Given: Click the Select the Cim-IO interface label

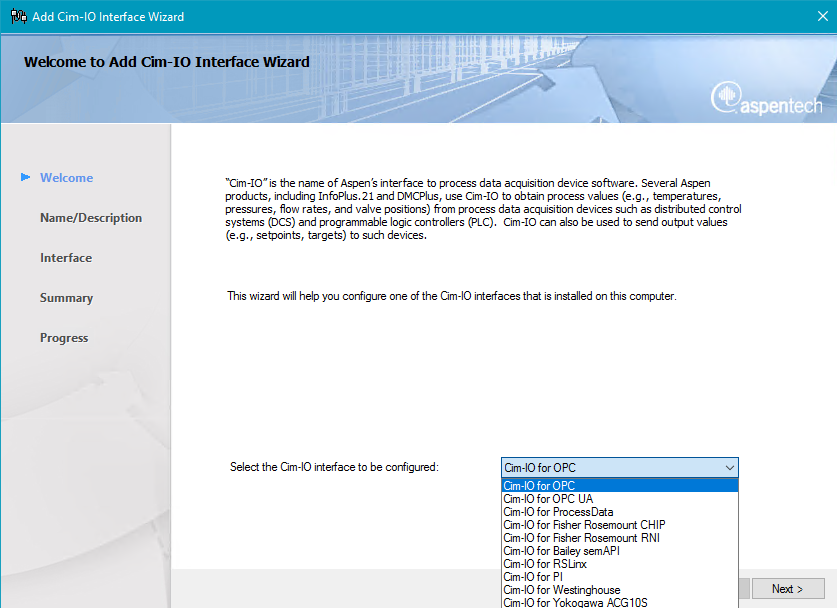Looking at the screenshot, I should (x=334, y=467).
